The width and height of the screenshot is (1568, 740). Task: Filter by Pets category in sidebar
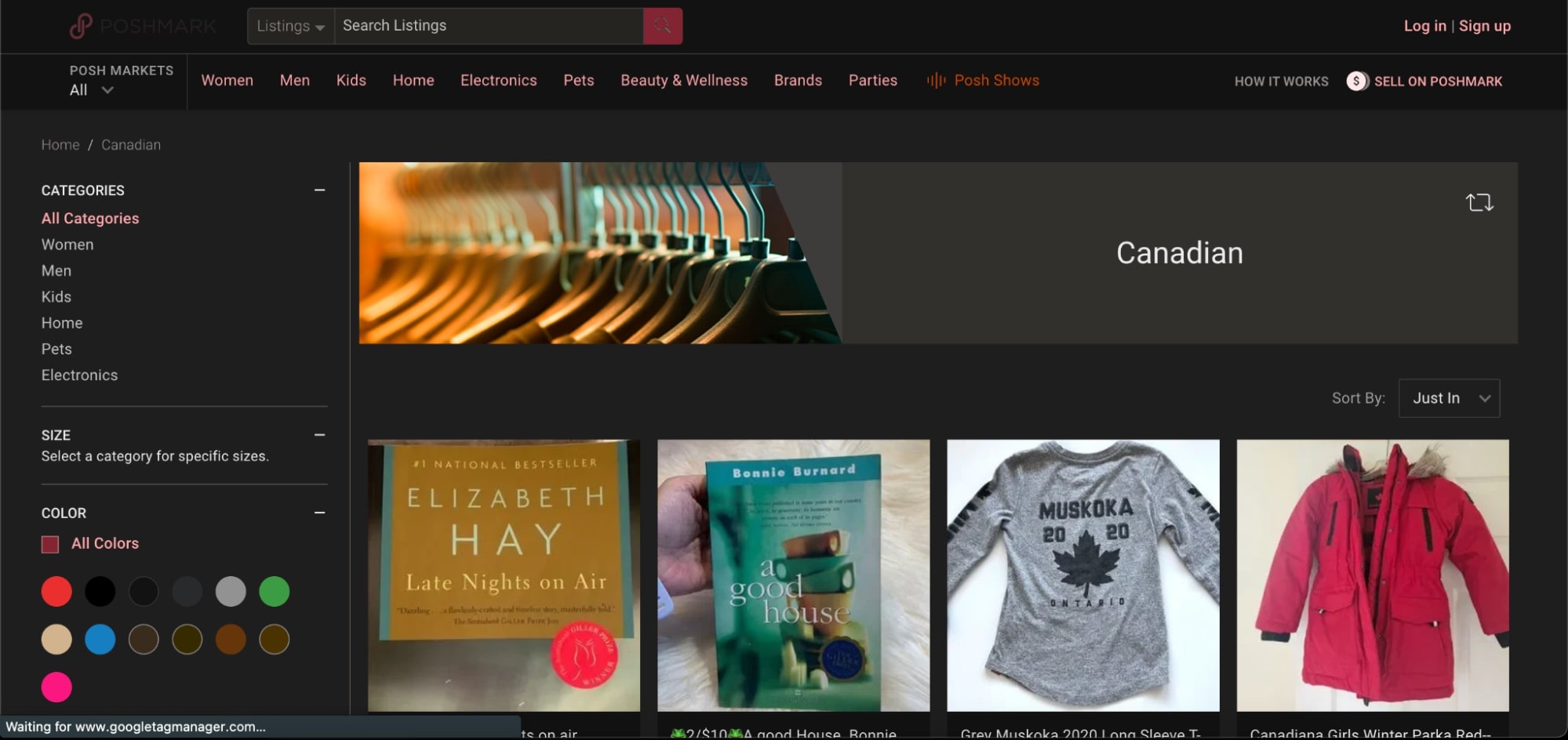pos(56,349)
